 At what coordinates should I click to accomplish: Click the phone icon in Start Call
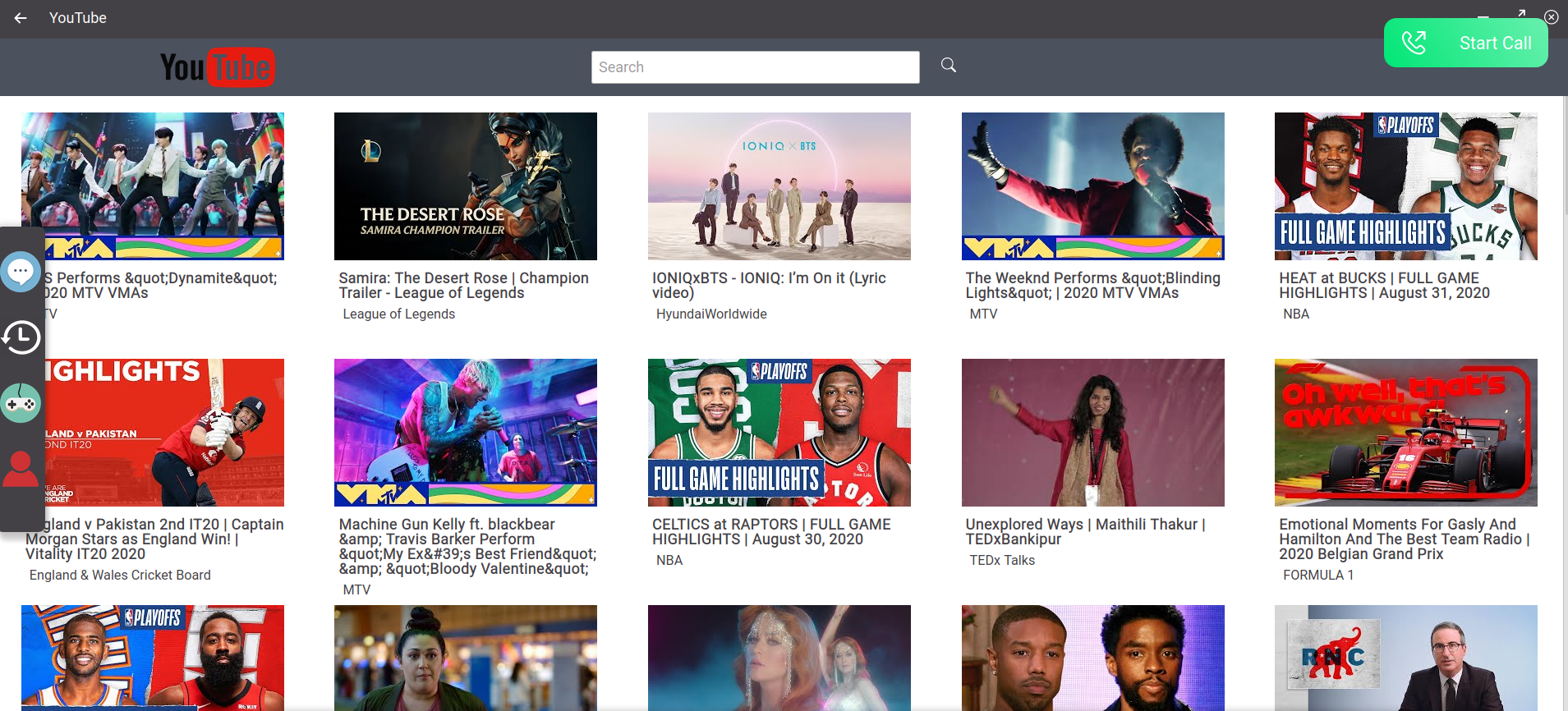click(x=1414, y=43)
